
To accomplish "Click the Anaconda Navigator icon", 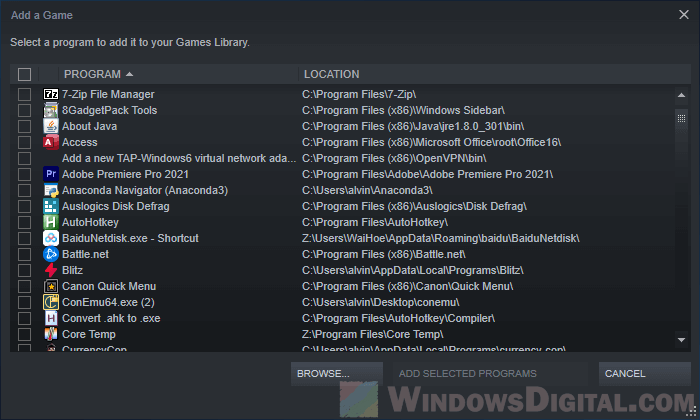I will 51,190.
